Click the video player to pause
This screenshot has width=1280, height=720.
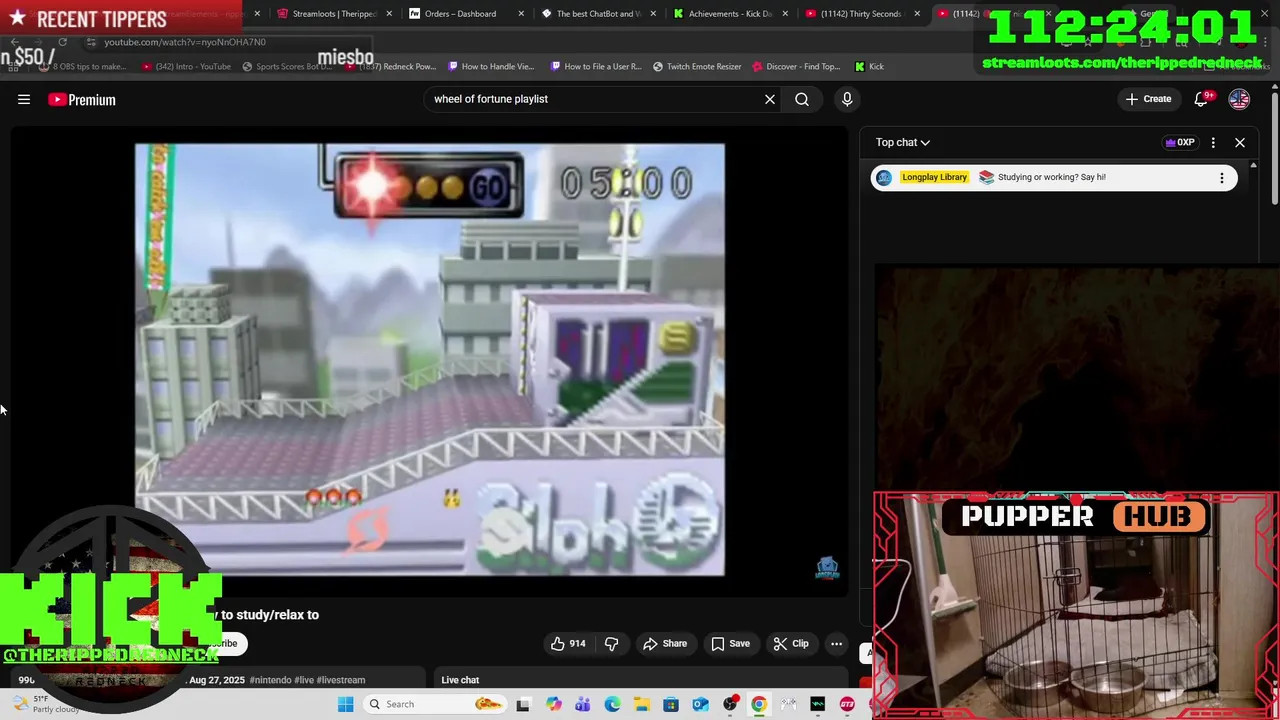(430, 360)
